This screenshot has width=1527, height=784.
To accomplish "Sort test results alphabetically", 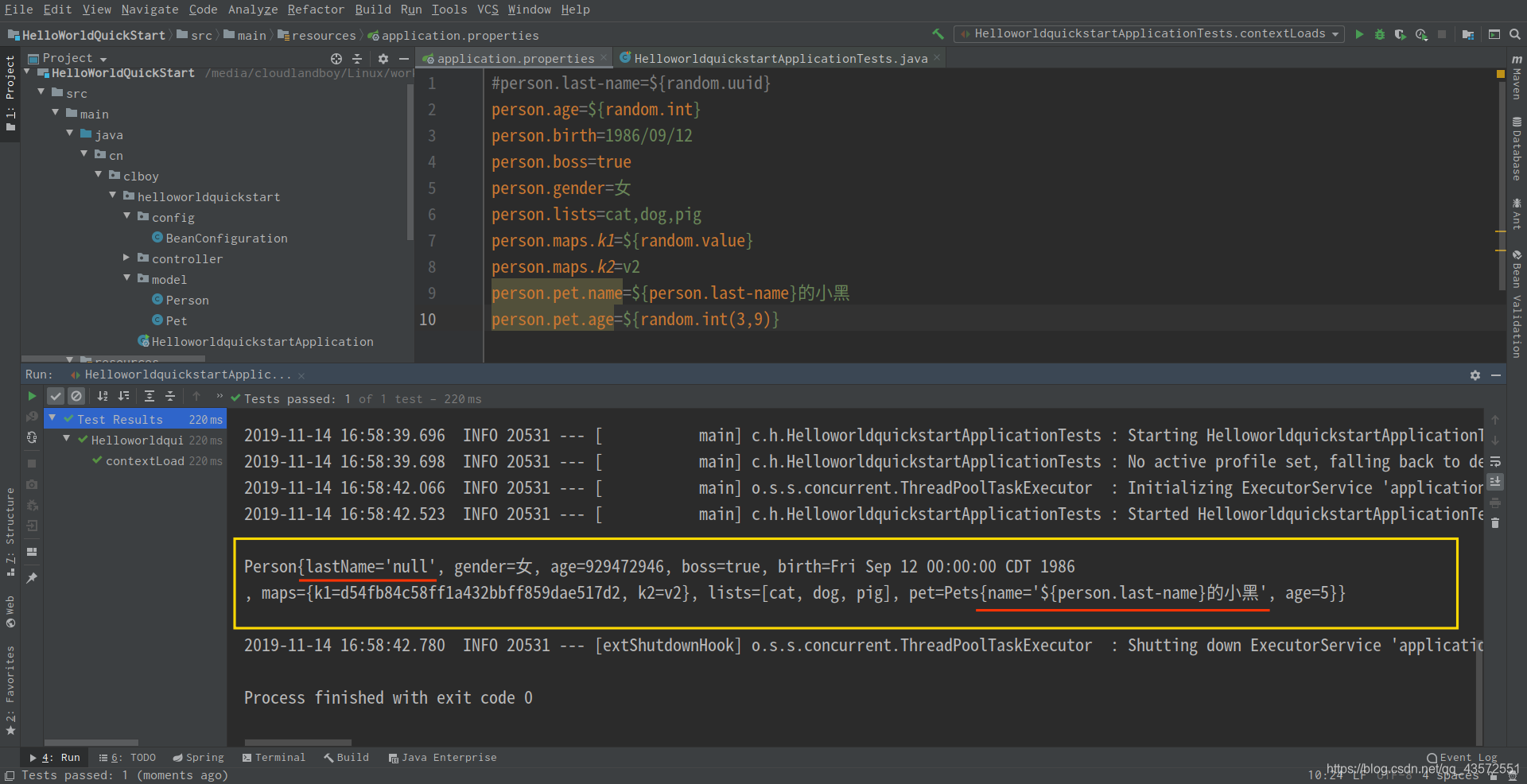I will click(103, 396).
